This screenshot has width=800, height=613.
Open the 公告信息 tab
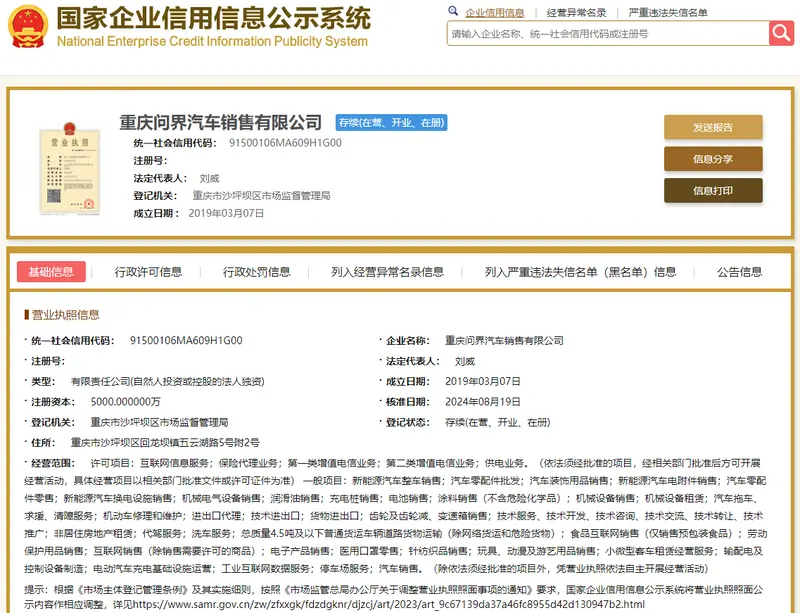(739, 272)
